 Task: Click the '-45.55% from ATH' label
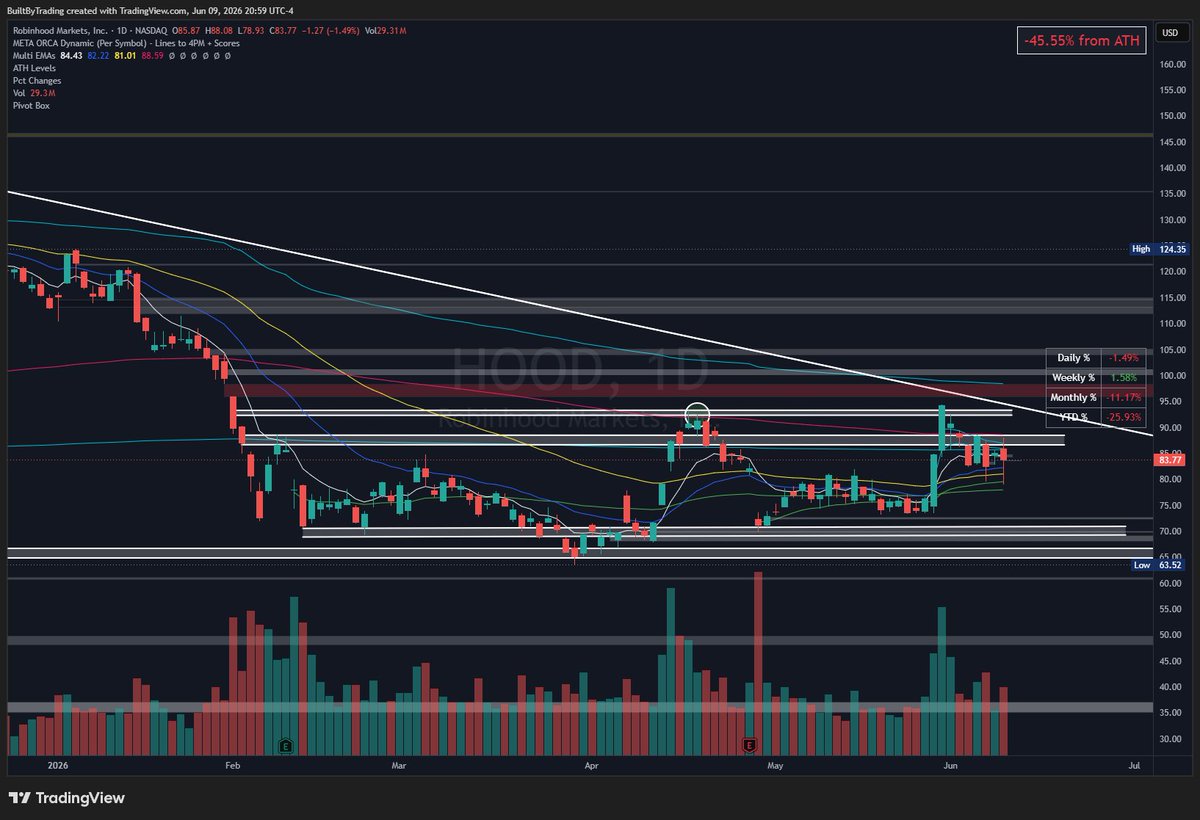pyautogui.click(x=1081, y=41)
